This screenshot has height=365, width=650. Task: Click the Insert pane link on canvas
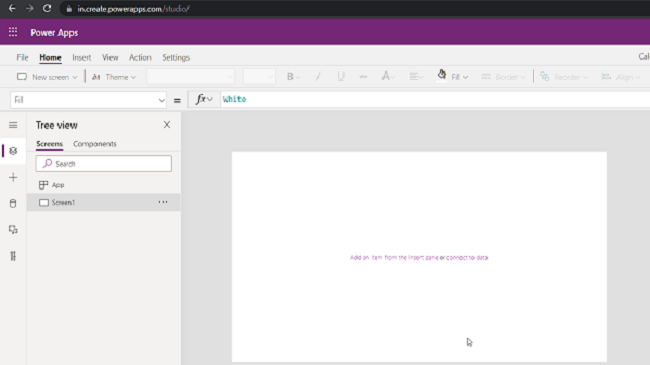394,258
